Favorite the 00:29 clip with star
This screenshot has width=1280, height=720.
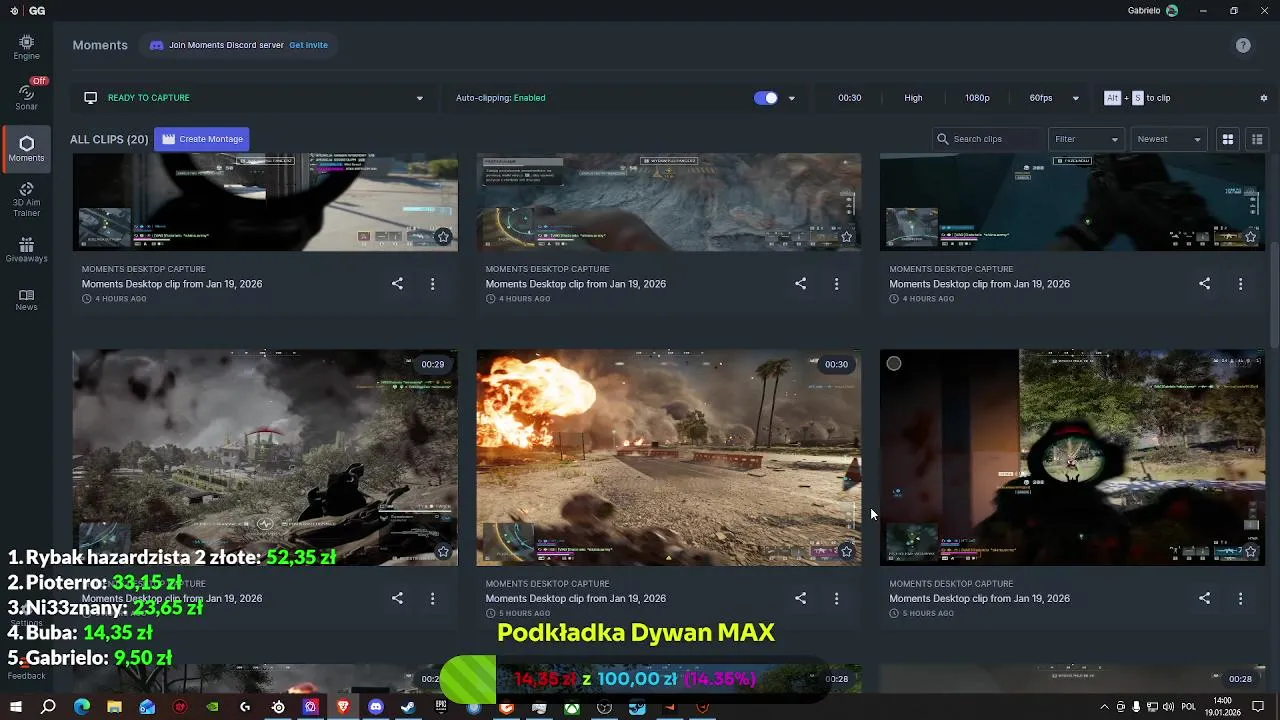coord(443,551)
